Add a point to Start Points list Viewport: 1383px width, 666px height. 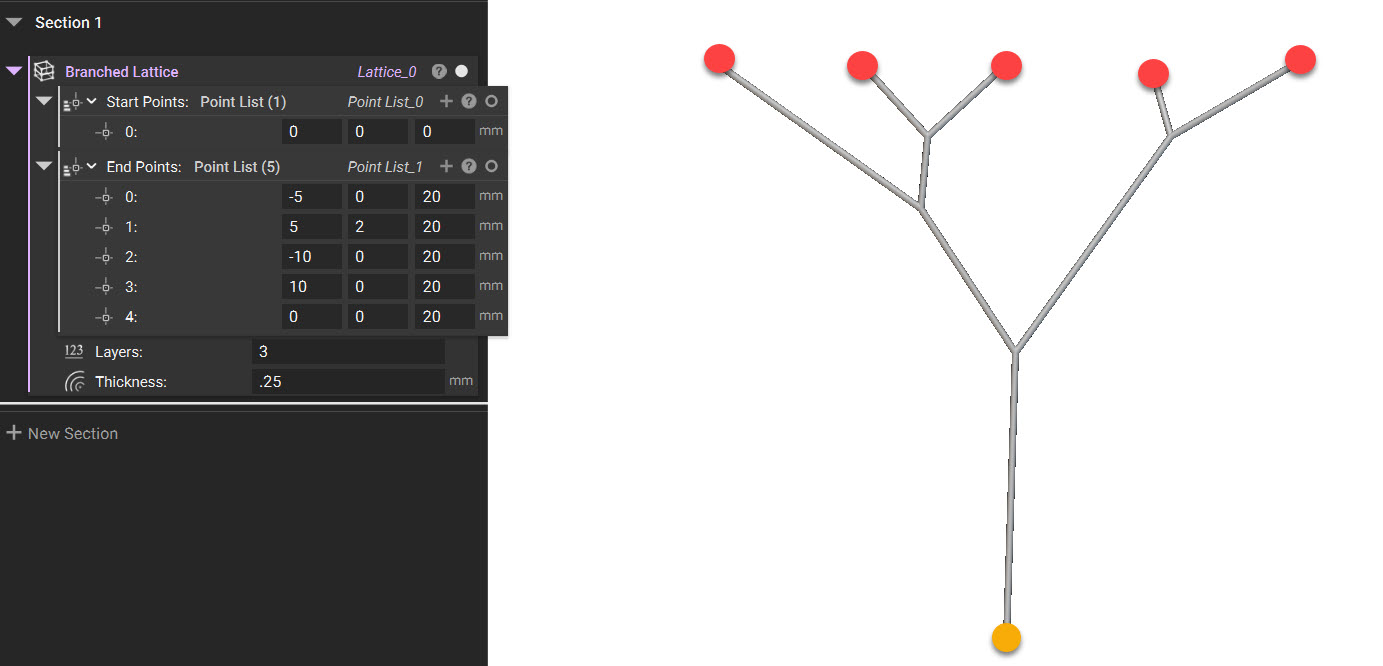coord(446,101)
